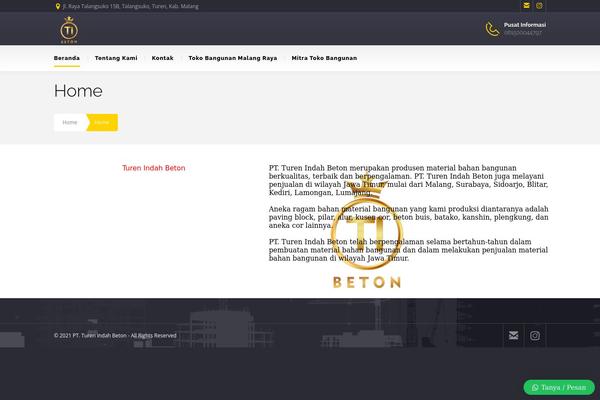The width and height of the screenshot is (600, 400).
Task: Open the Kontak menu item
Action: coord(163,58)
